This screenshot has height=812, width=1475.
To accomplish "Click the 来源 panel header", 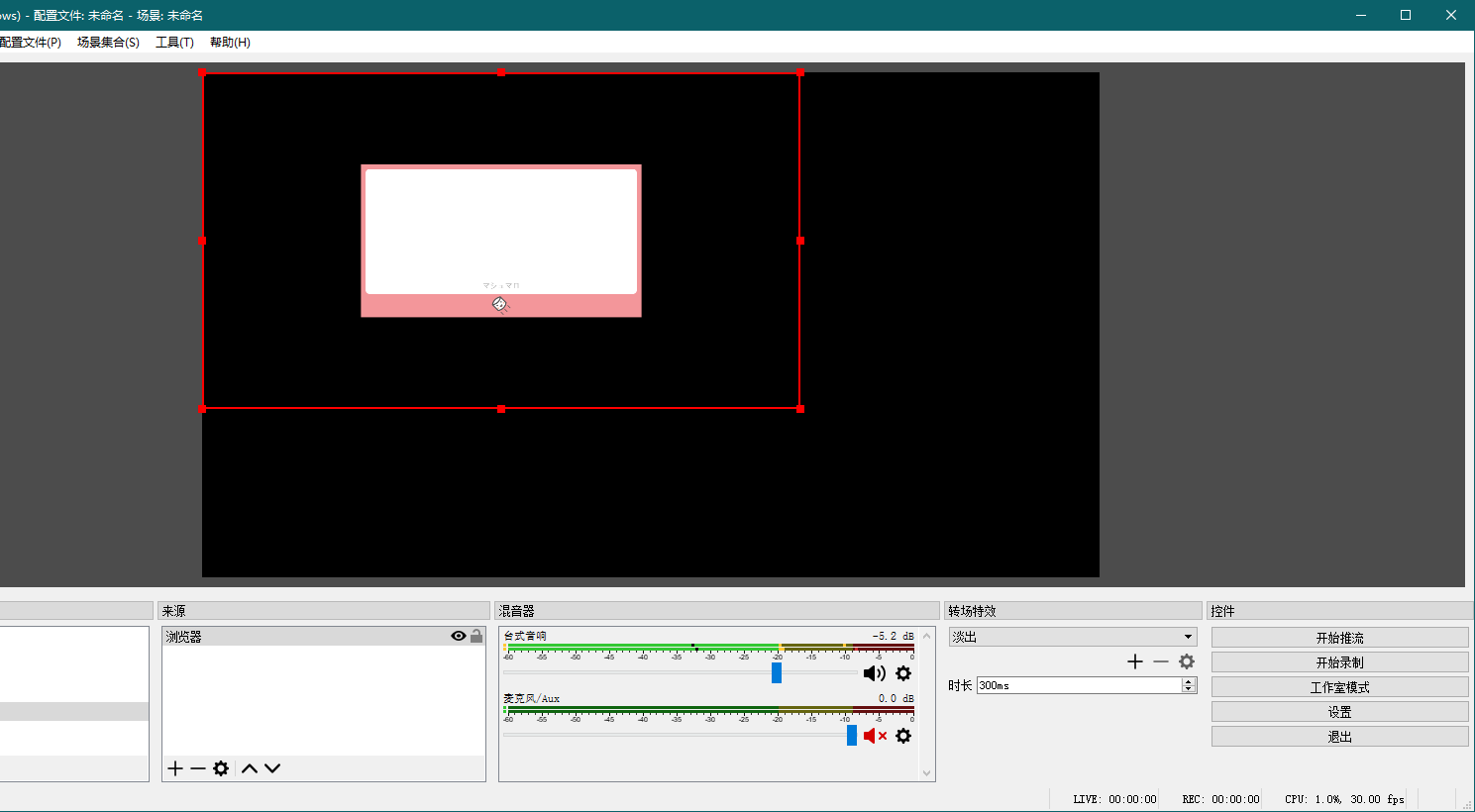I will 324,611.
